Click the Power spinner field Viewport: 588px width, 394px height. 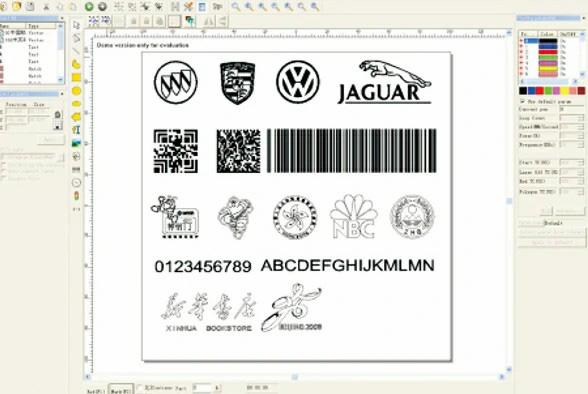[x=572, y=136]
